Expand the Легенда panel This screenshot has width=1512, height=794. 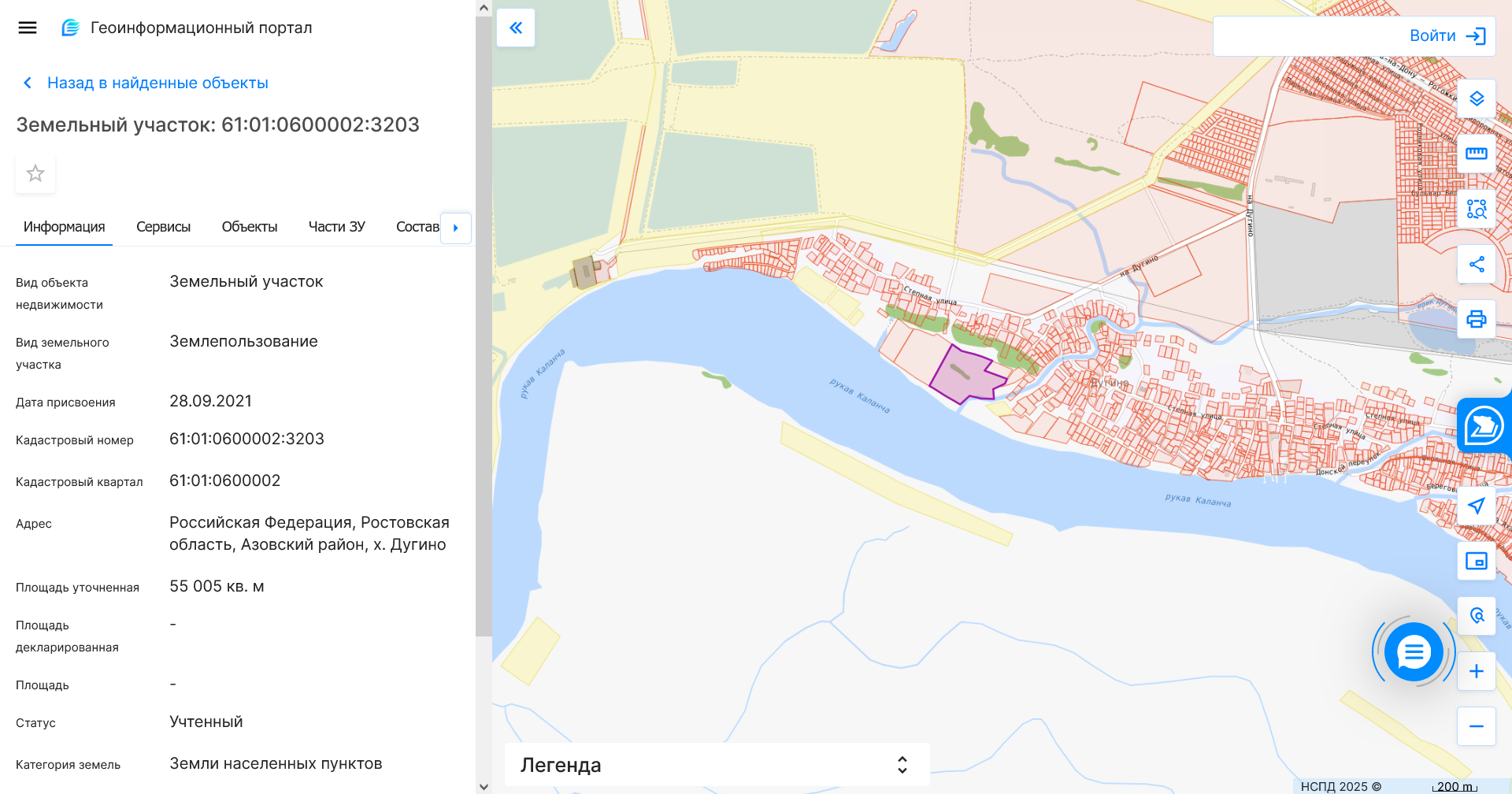902,764
